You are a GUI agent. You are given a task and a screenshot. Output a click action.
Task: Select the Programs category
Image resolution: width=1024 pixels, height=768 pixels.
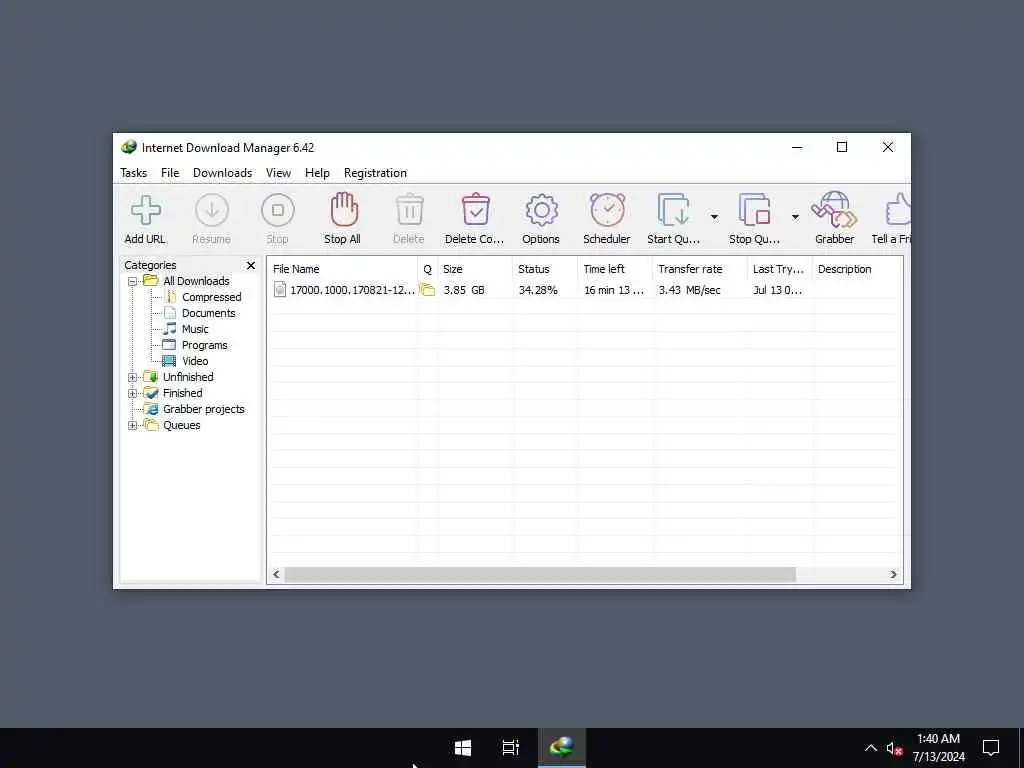coord(204,345)
